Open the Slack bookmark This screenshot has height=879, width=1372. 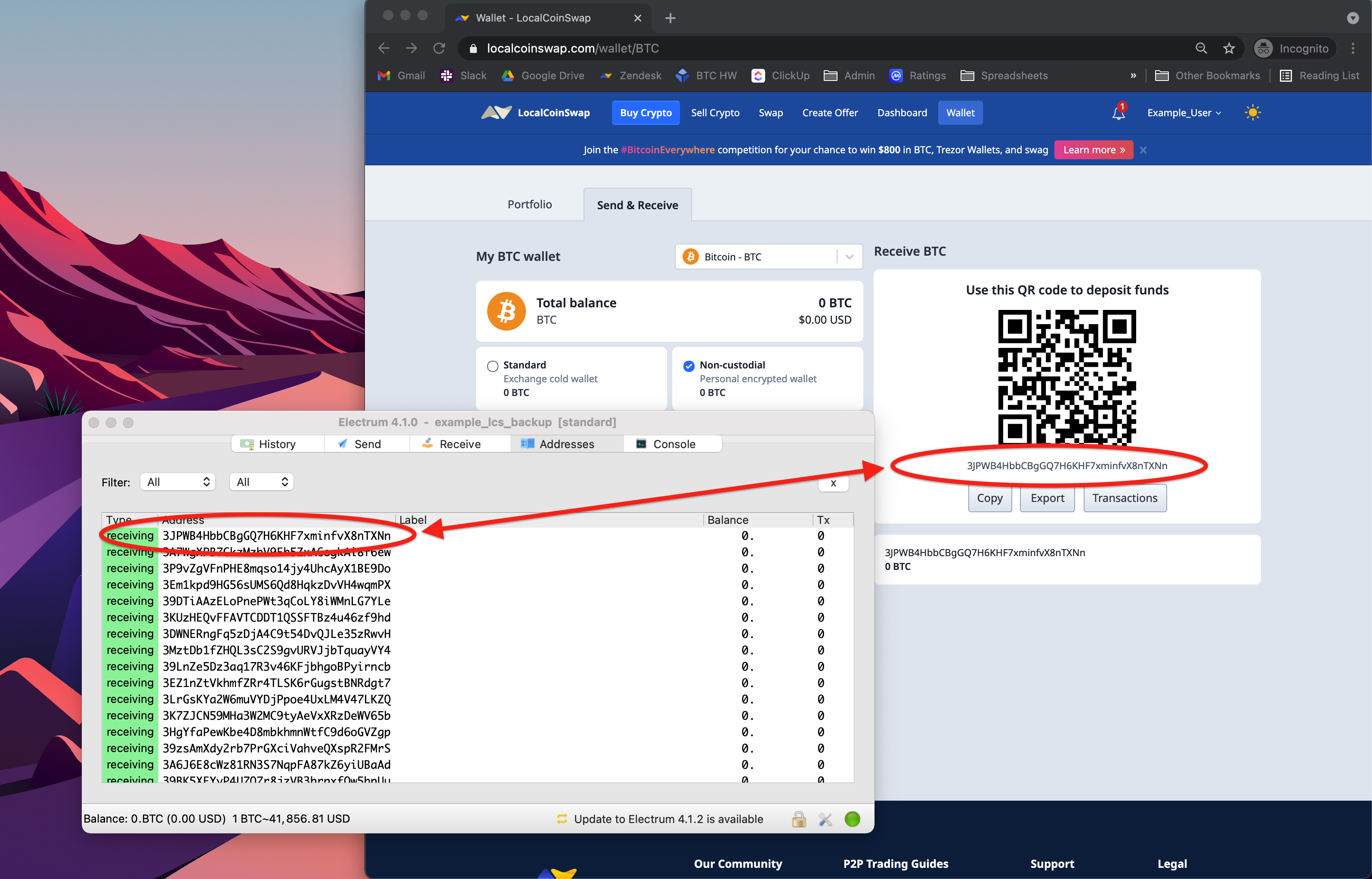[463, 75]
